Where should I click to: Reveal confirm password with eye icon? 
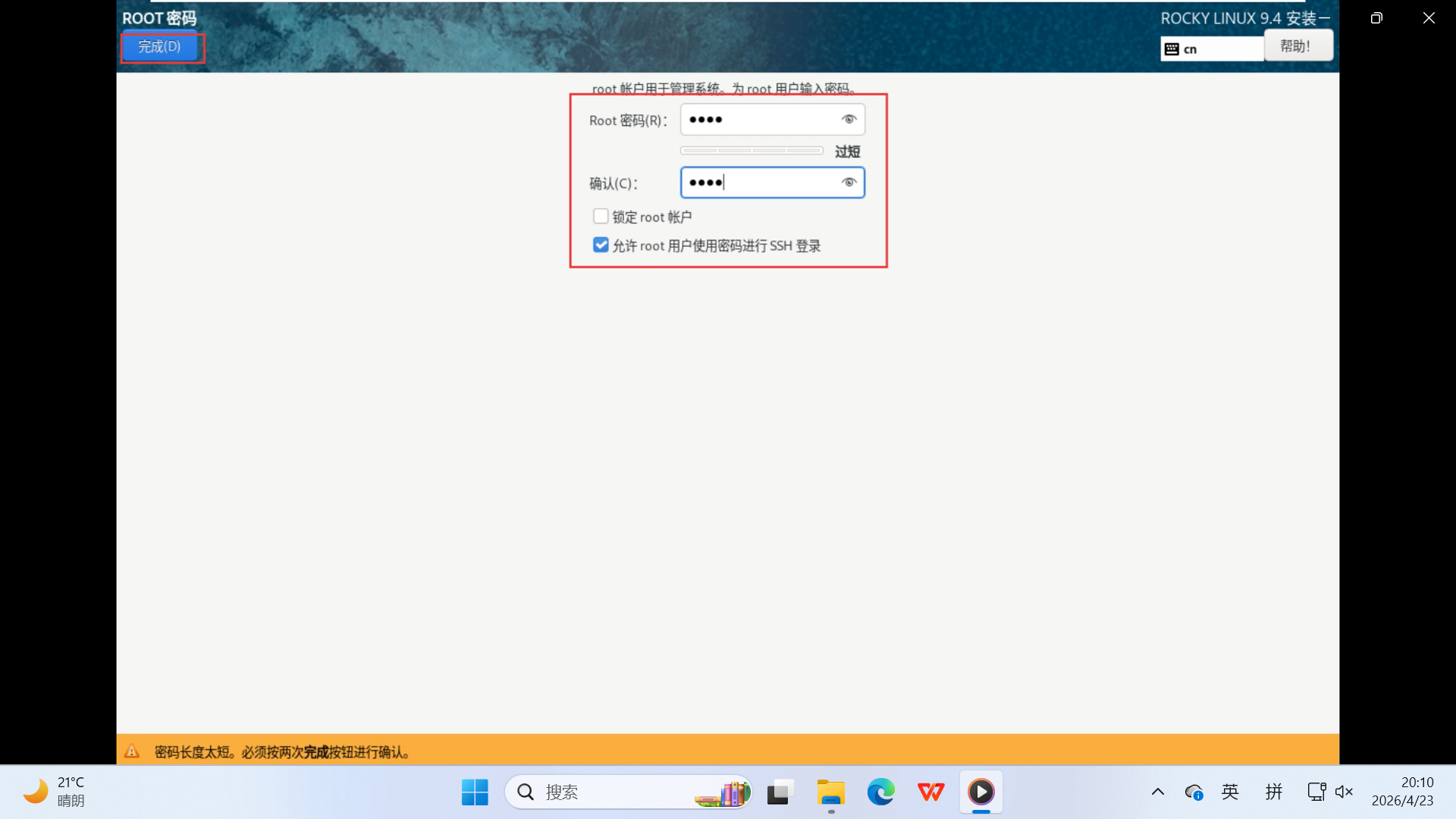pos(849,182)
